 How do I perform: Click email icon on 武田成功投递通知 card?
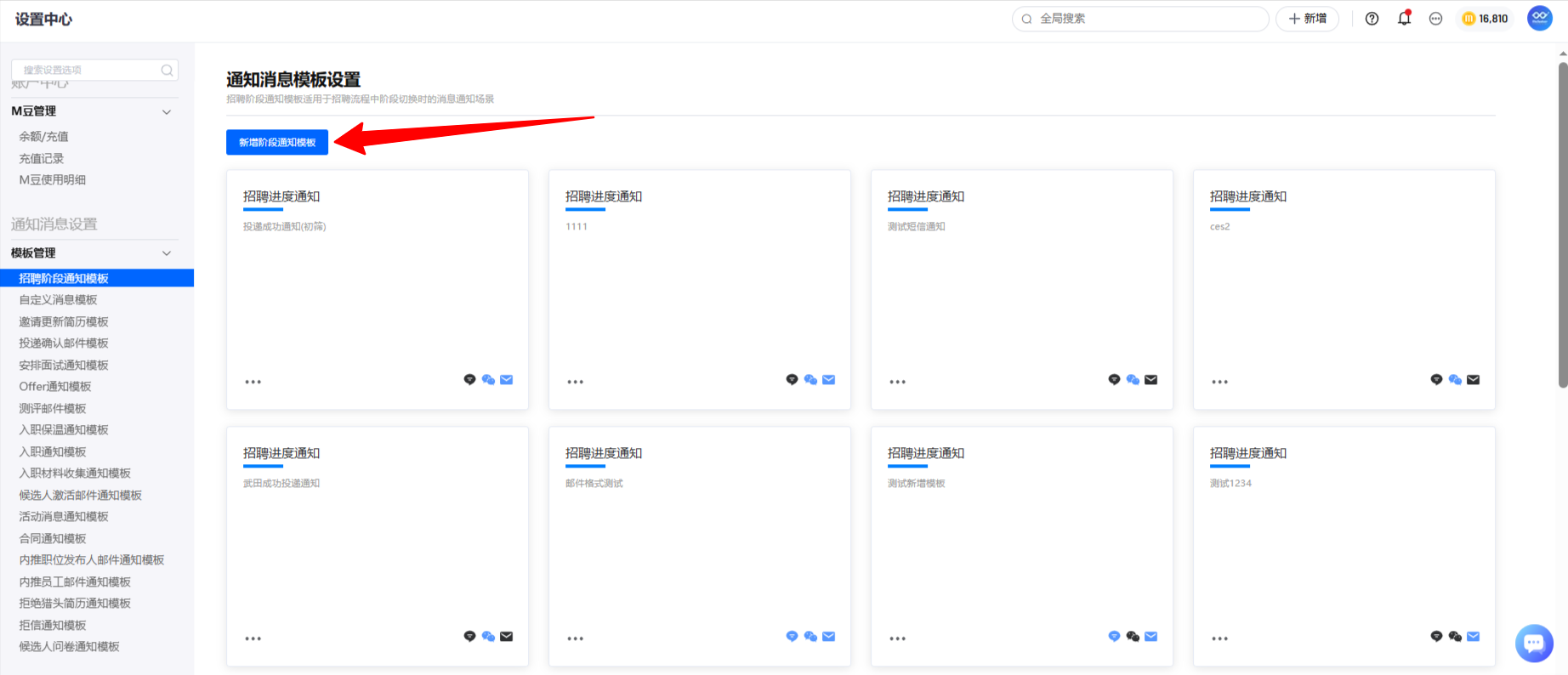[507, 637]
